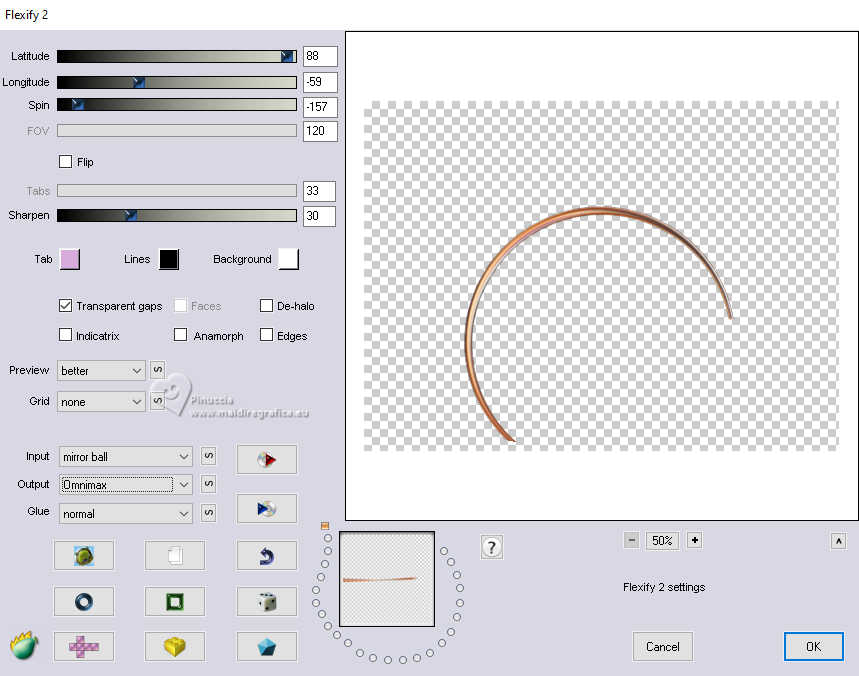Enable the Anamorph checkbox
This screenshot has width=859, height=676.
coord(180,335)
